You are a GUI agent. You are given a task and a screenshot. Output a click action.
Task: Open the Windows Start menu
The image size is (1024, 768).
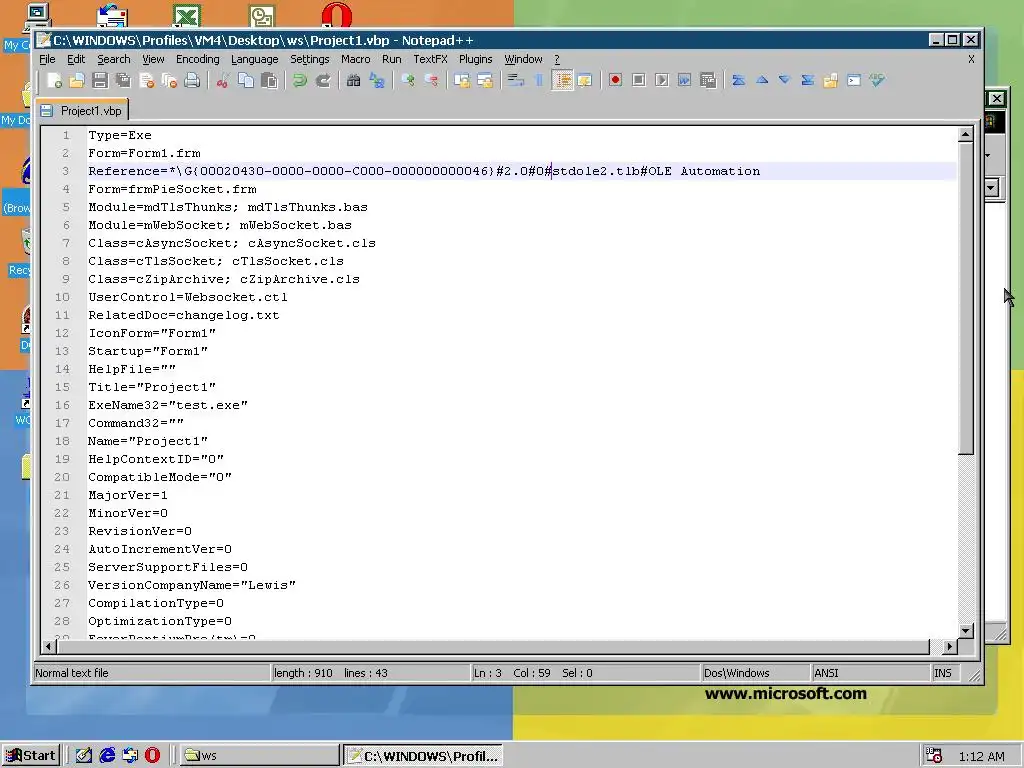[x=31, y=756]
